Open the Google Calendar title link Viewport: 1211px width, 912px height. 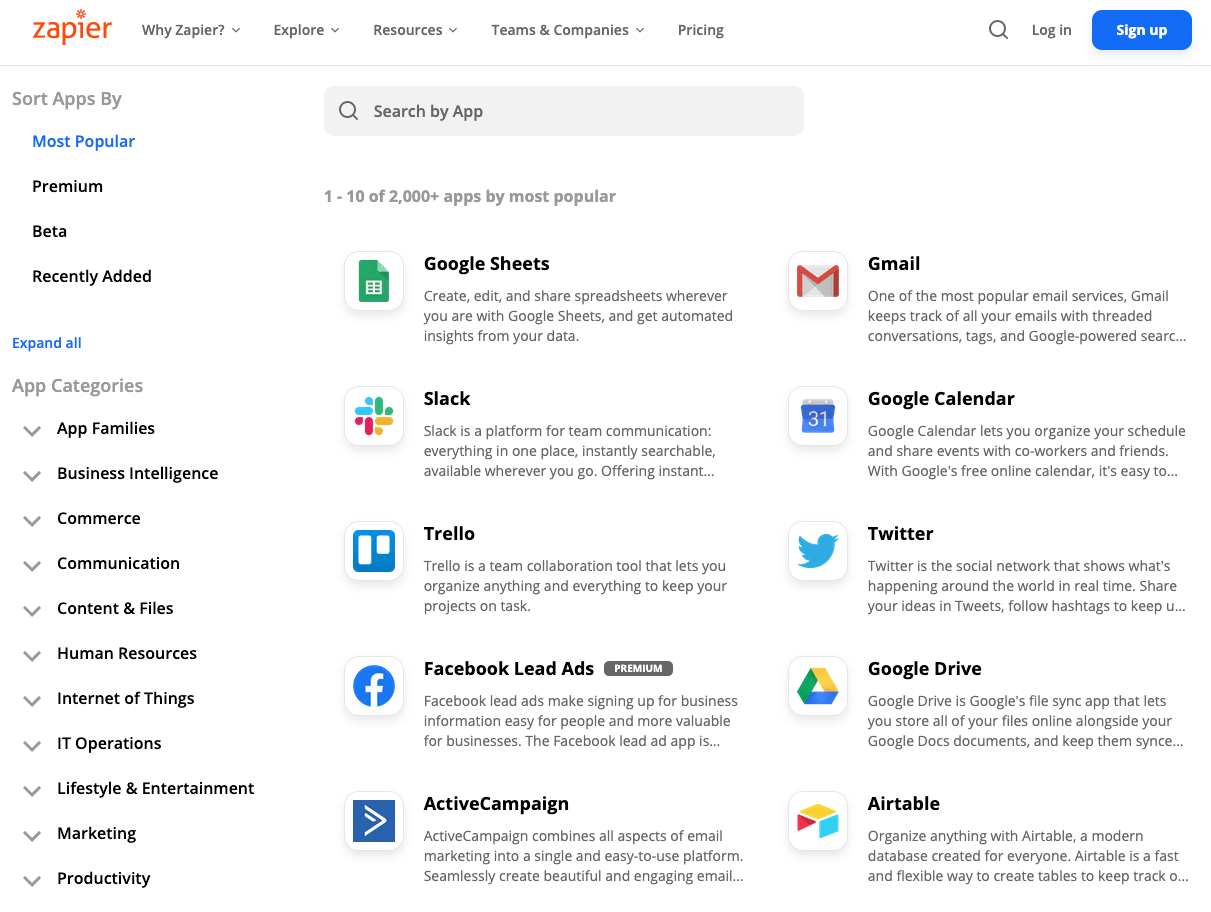[x=941, y=399]
